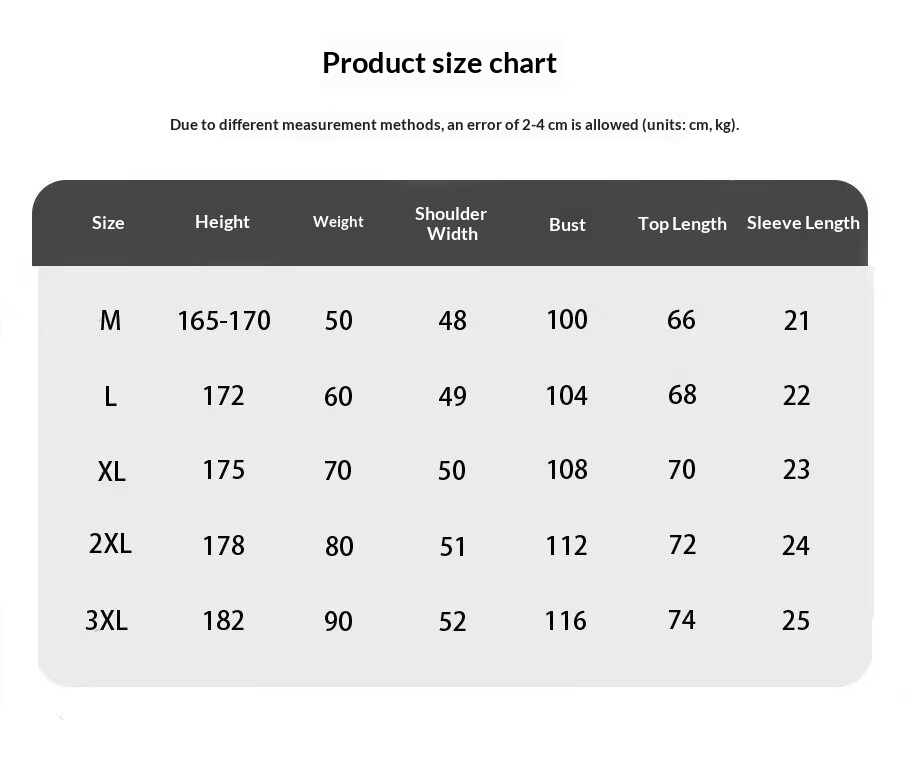
Task: Select the Bust column header
Action: 567,225
